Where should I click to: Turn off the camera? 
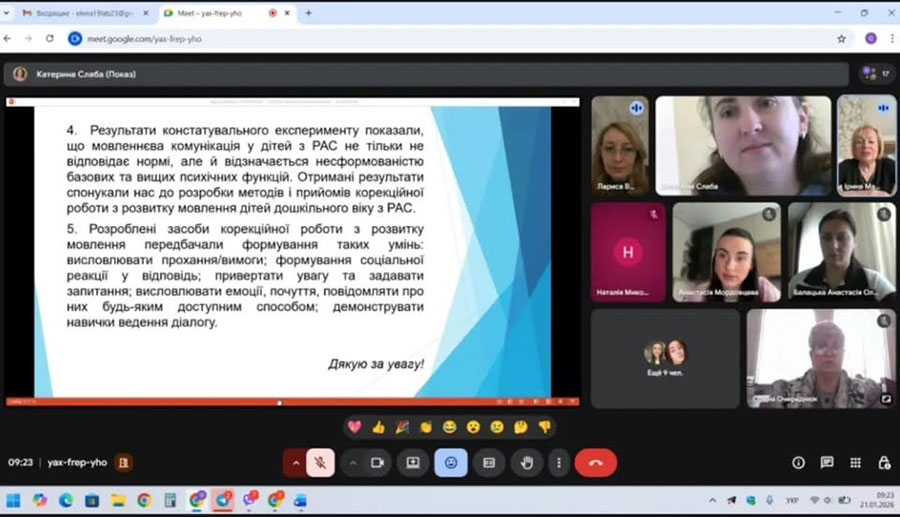tap(377, 462)
